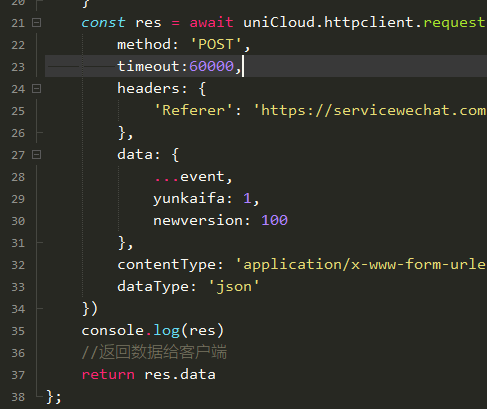This screenshot has height=409, width=487.
Task: Click line number 23 in the gutter
Action: 18,67
